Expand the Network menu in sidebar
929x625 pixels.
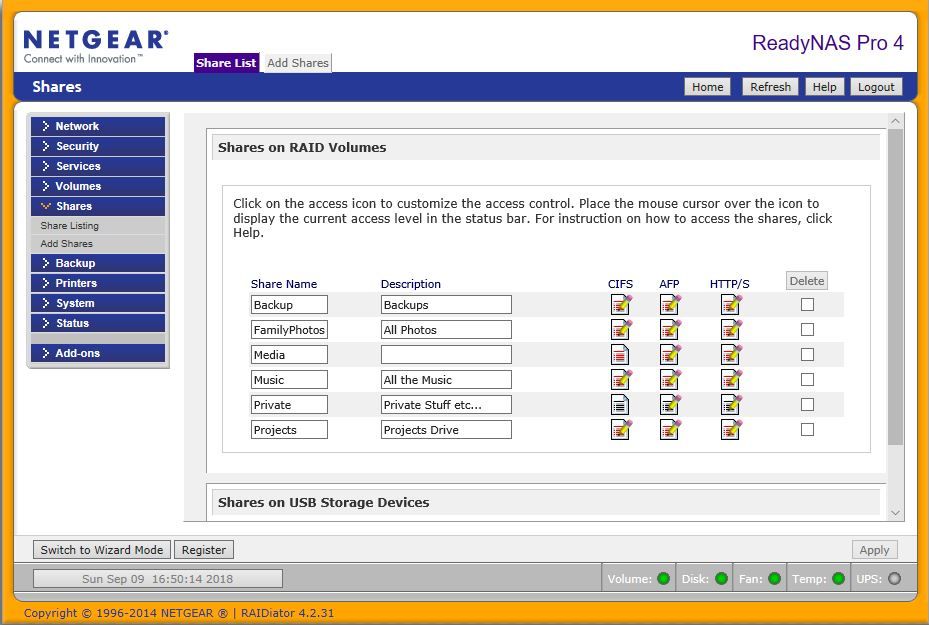[x=97, y=126]
